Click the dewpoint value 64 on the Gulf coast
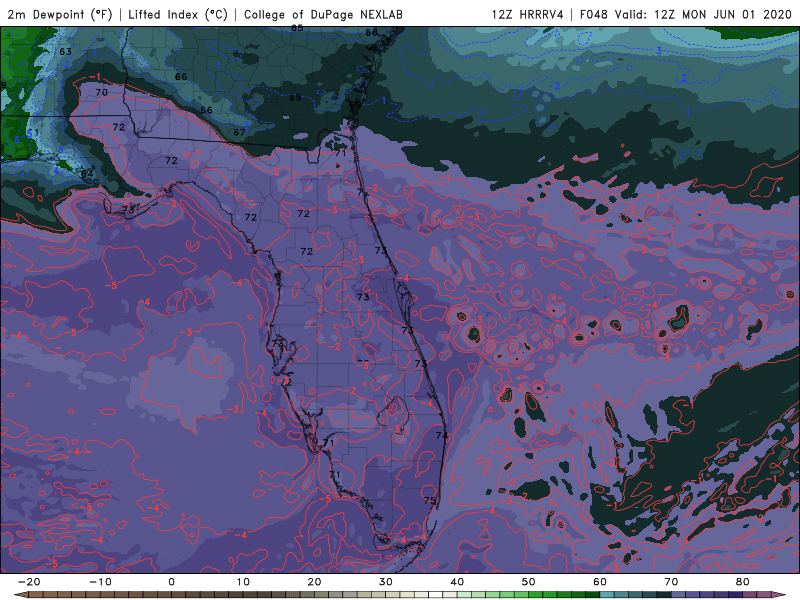The width and height of the screenshot is (800, 600). click(87, 174)
